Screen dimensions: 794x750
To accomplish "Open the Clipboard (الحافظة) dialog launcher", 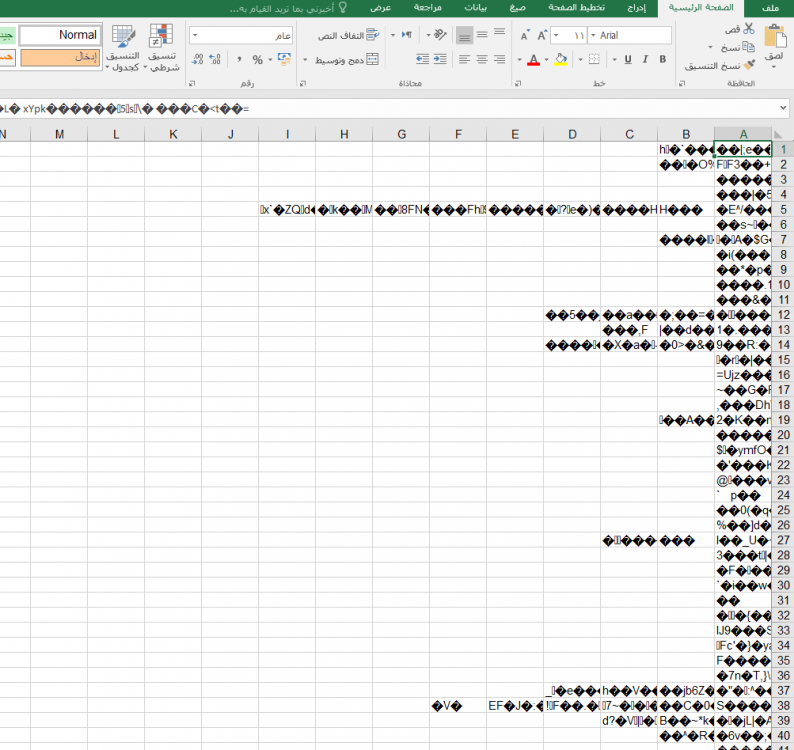I will click(x=682, y=83).
